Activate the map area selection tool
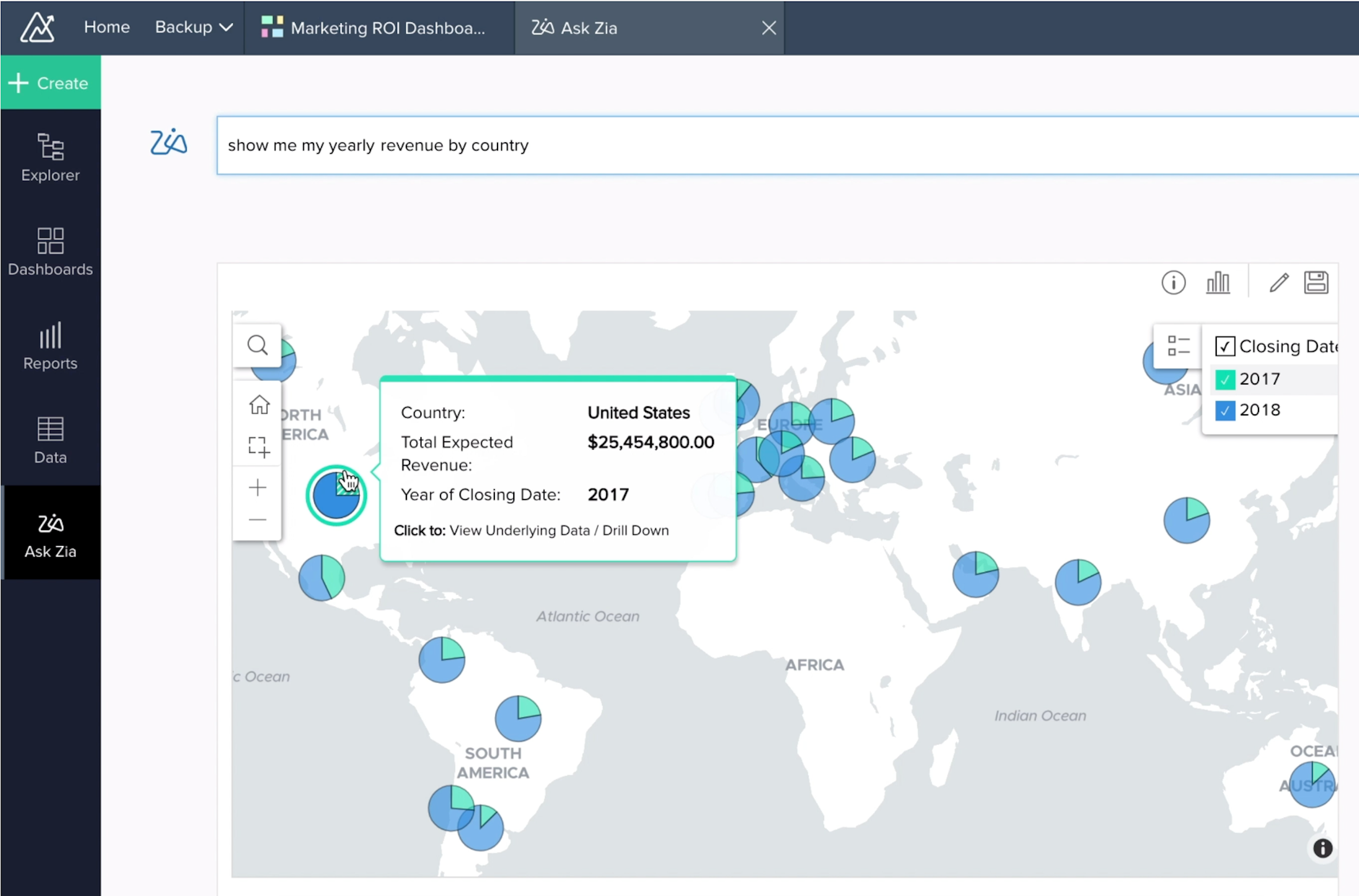This screenshot has width=1359, height=896. tap(259, 447)
